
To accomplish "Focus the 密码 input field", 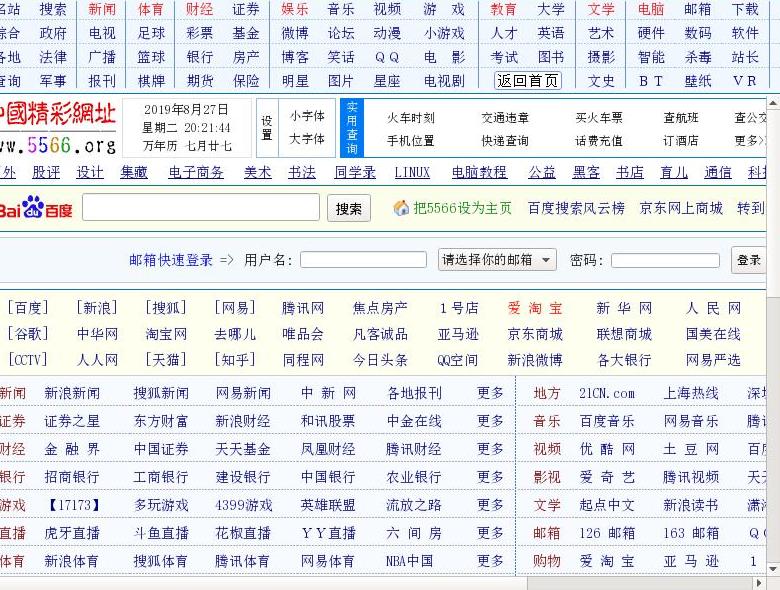I will point(665,260).
